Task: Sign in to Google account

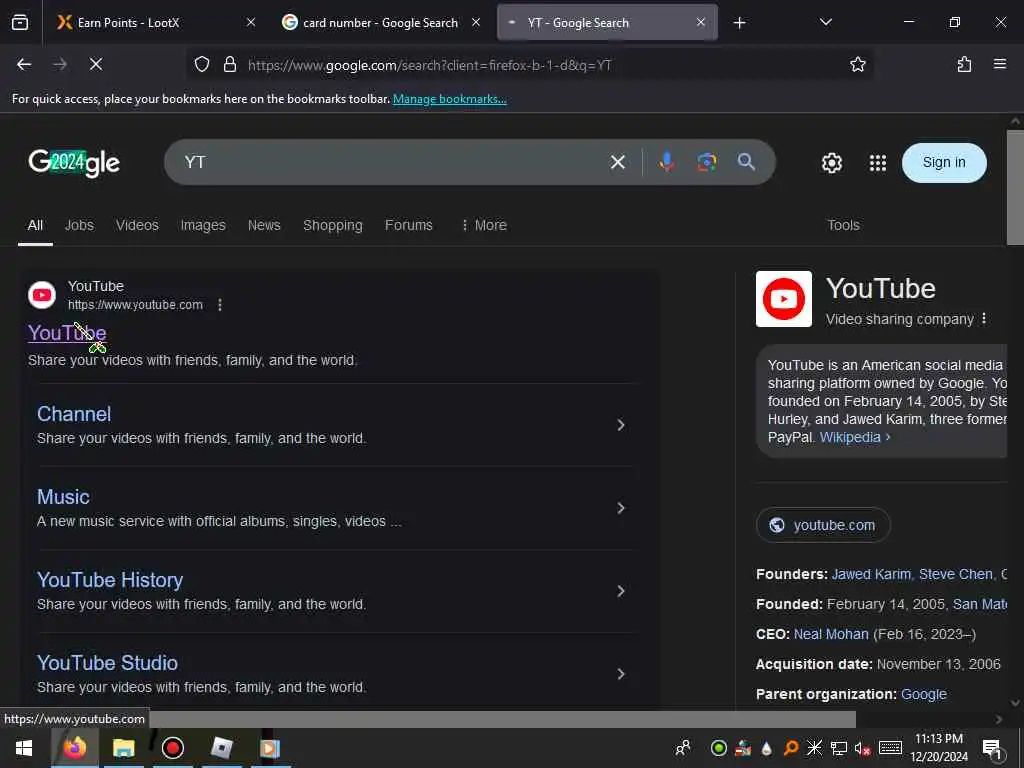Action: pyautogui.click(x=944, y=163)
